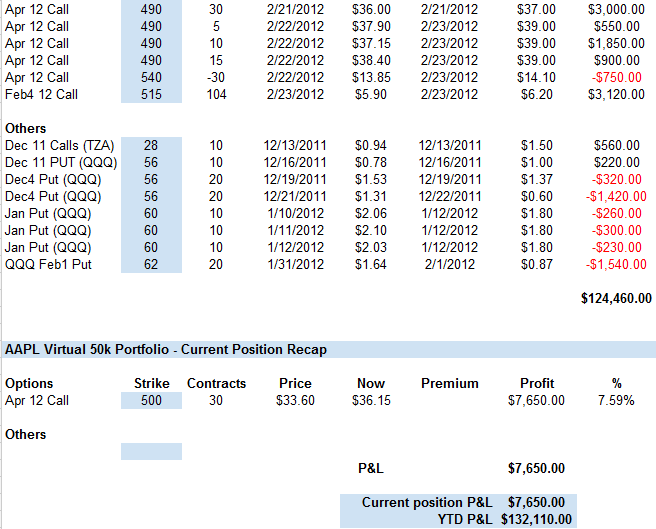Select the strike 500 cell
Image resolution: width=656 pixels, height=529 pixels.
click(x=151, y=400)
